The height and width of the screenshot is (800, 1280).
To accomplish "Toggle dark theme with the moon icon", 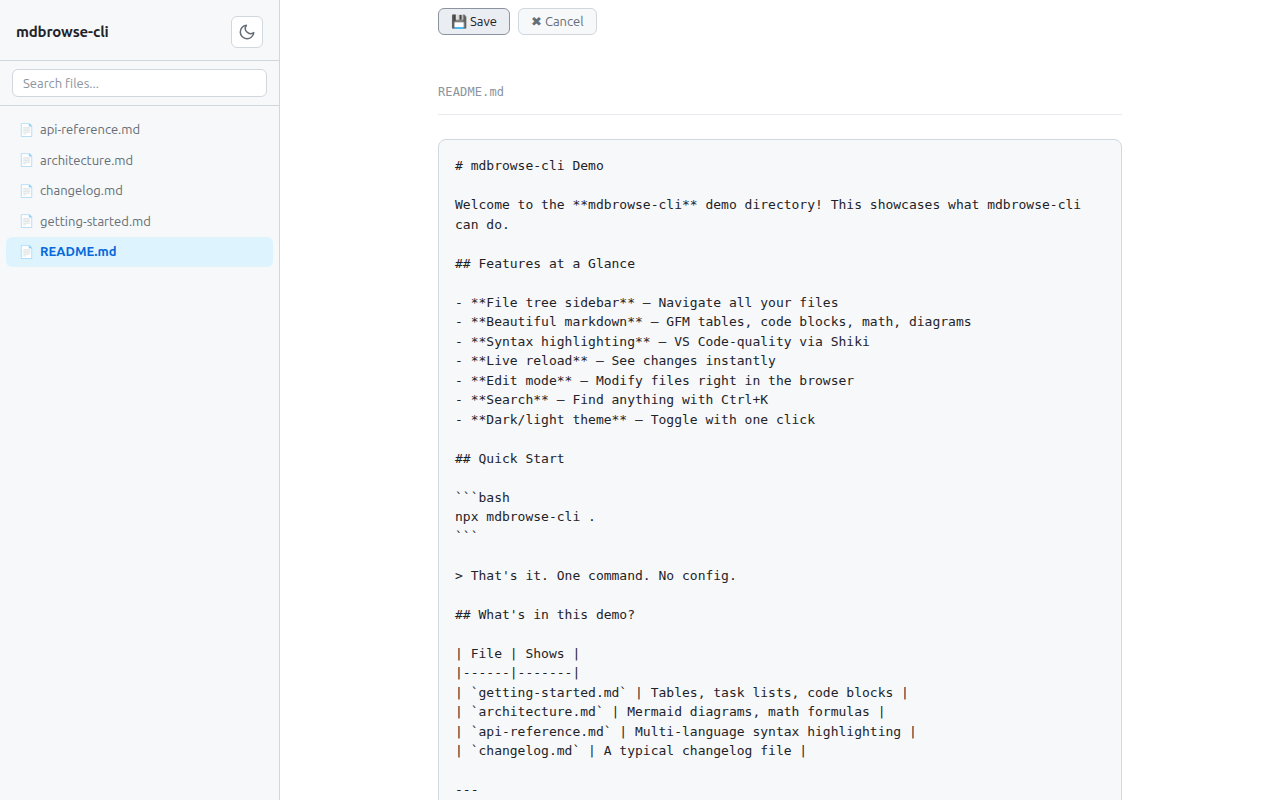I will pos(247,32).
